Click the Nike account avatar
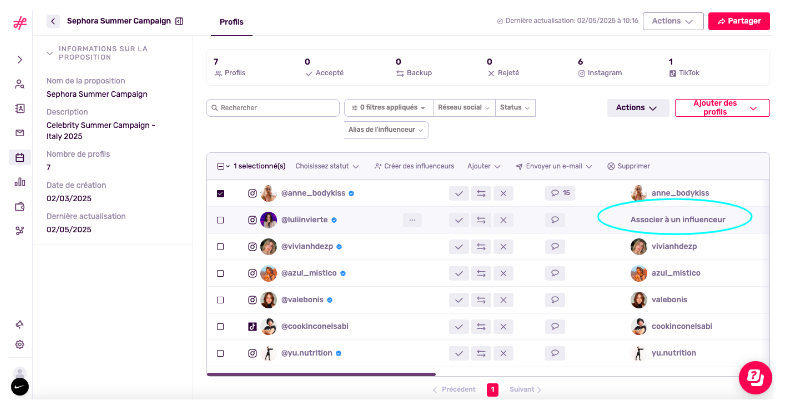This screenshot has height=409, width=790. (20, 387)
